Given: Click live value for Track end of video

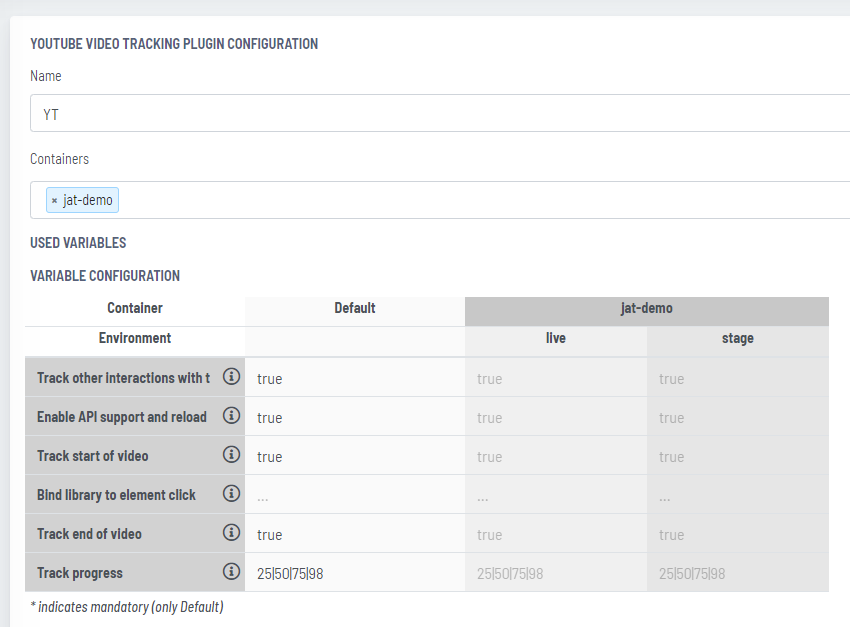Looking at the screenshot, I should [x=556, y=534].
